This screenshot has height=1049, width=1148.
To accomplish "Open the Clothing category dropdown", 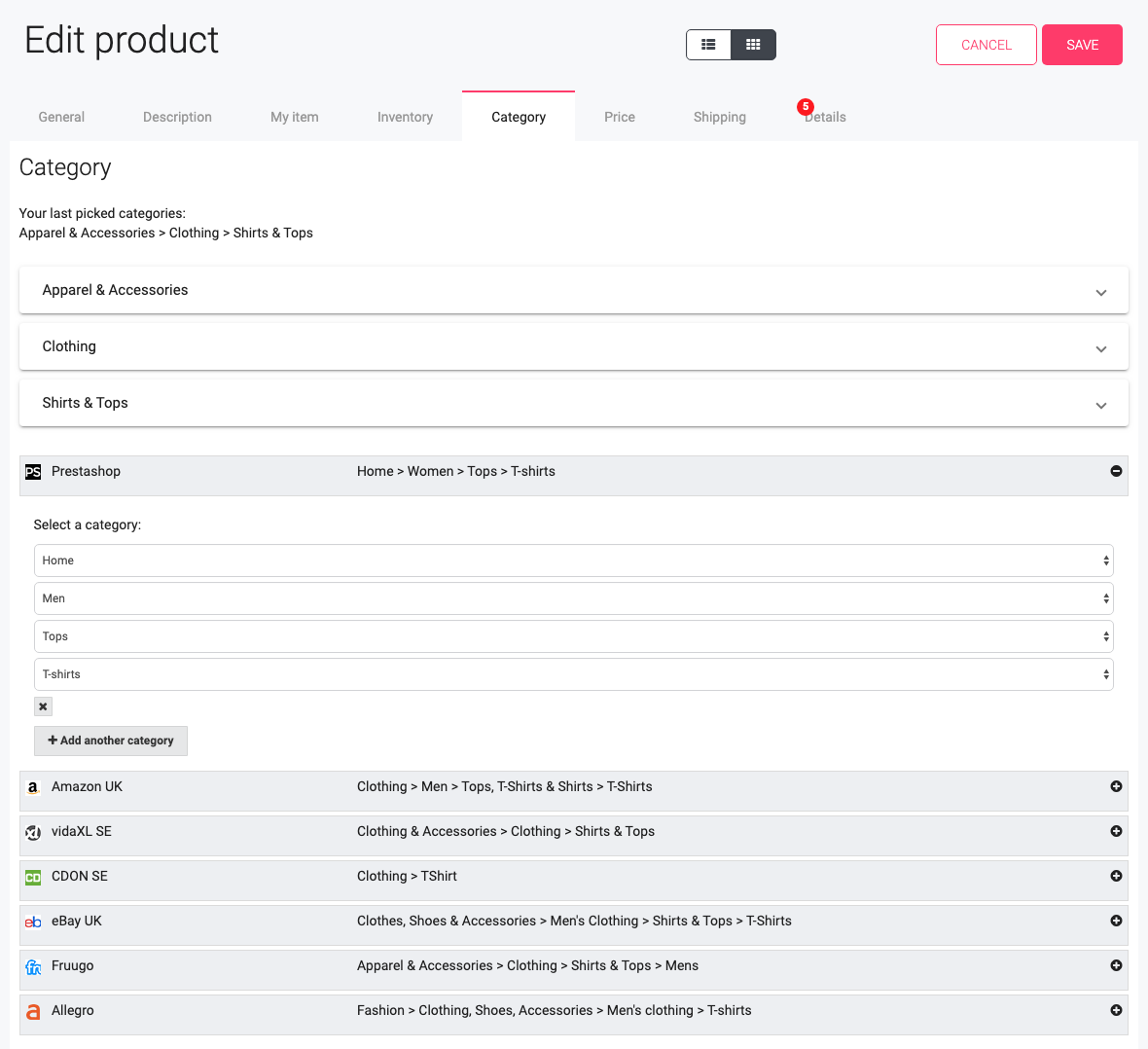I will 573,346.
